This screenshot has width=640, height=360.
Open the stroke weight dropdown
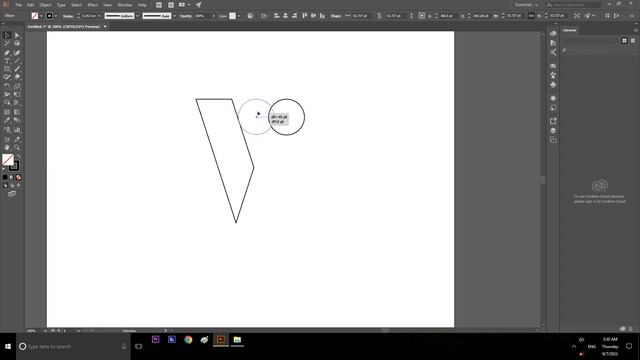[99, 16]
